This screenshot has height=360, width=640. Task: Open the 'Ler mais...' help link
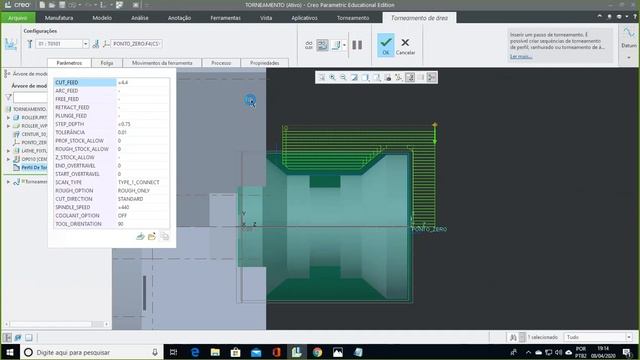click(x=521, y=56)
